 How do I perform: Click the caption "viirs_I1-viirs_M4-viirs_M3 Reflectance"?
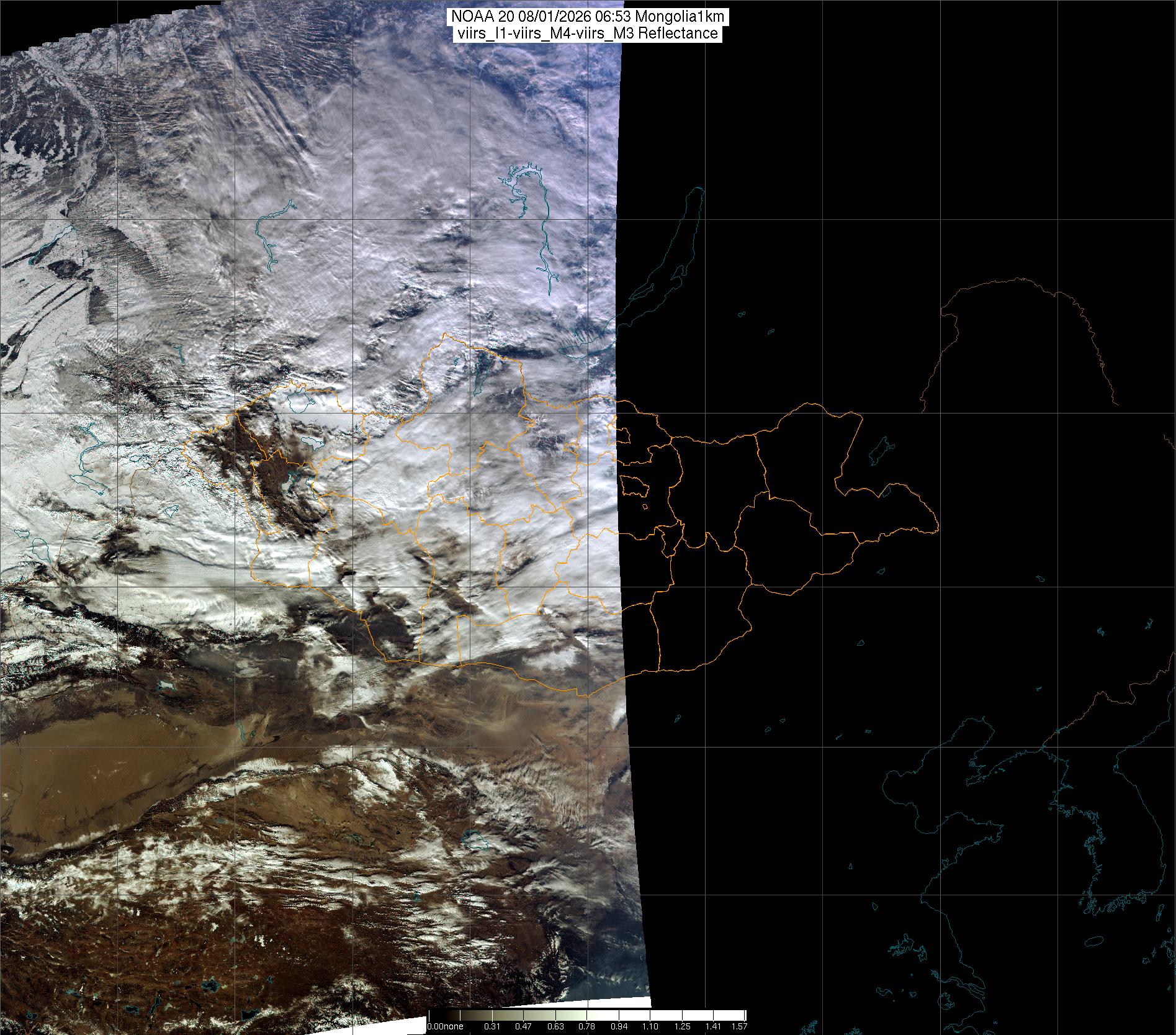click(x=588, y=34)
